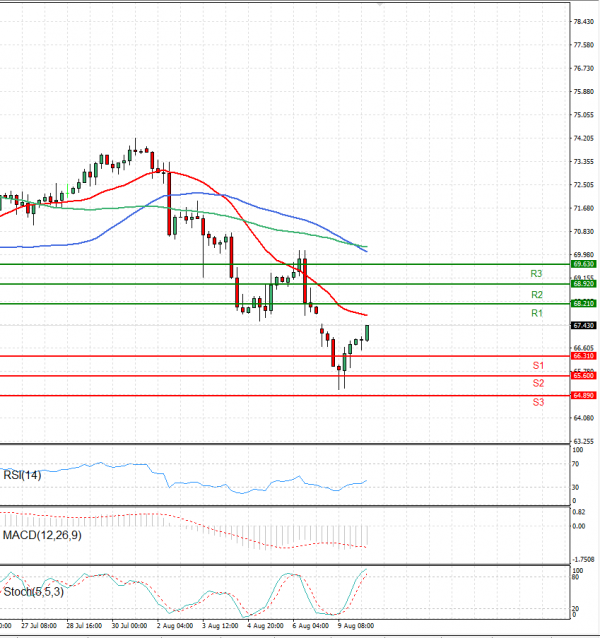Click the 2 Aug 04:00 time label

click(x=175, y=626)
